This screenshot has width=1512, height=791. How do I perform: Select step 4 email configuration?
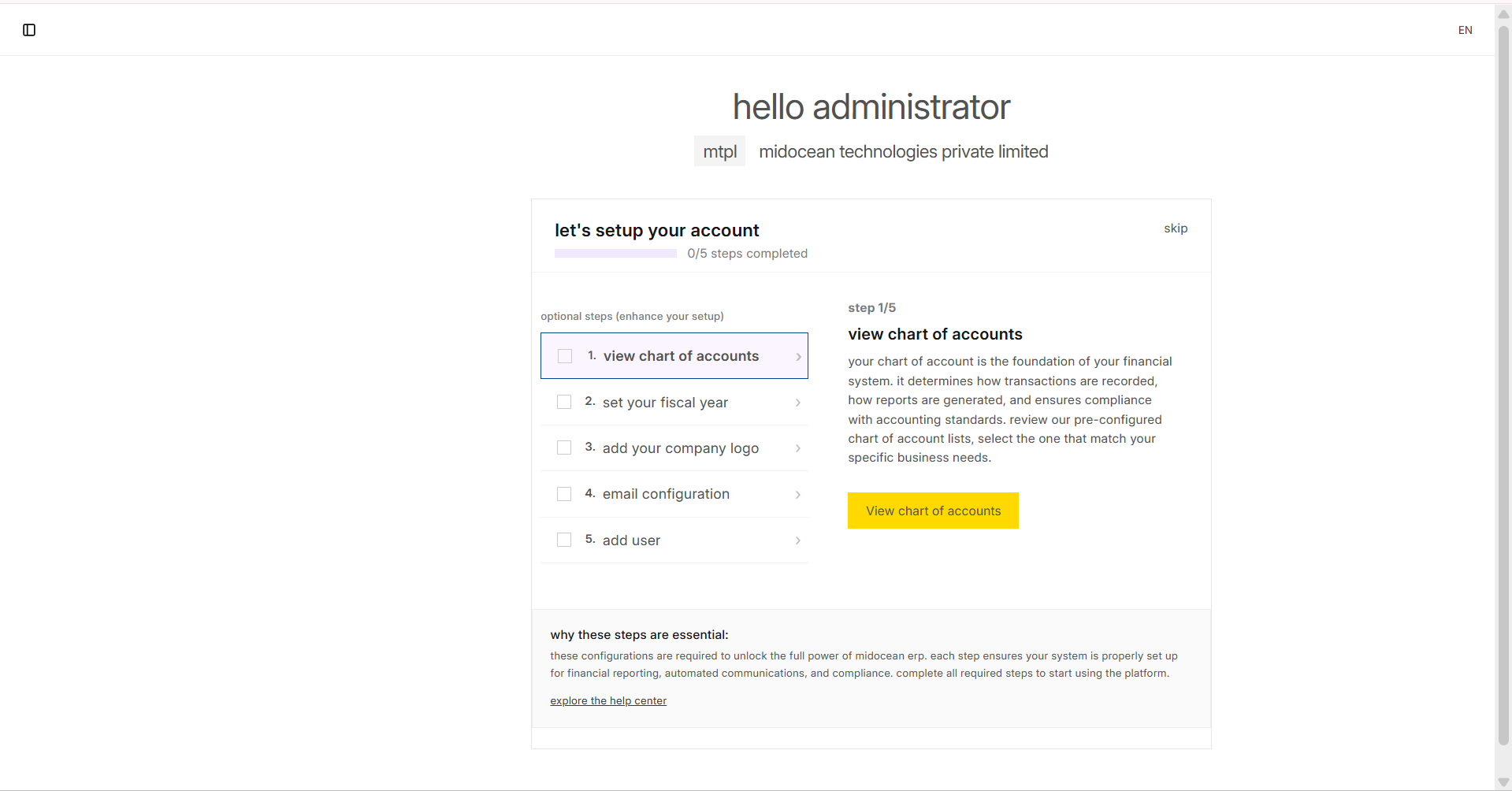point(666,494)
